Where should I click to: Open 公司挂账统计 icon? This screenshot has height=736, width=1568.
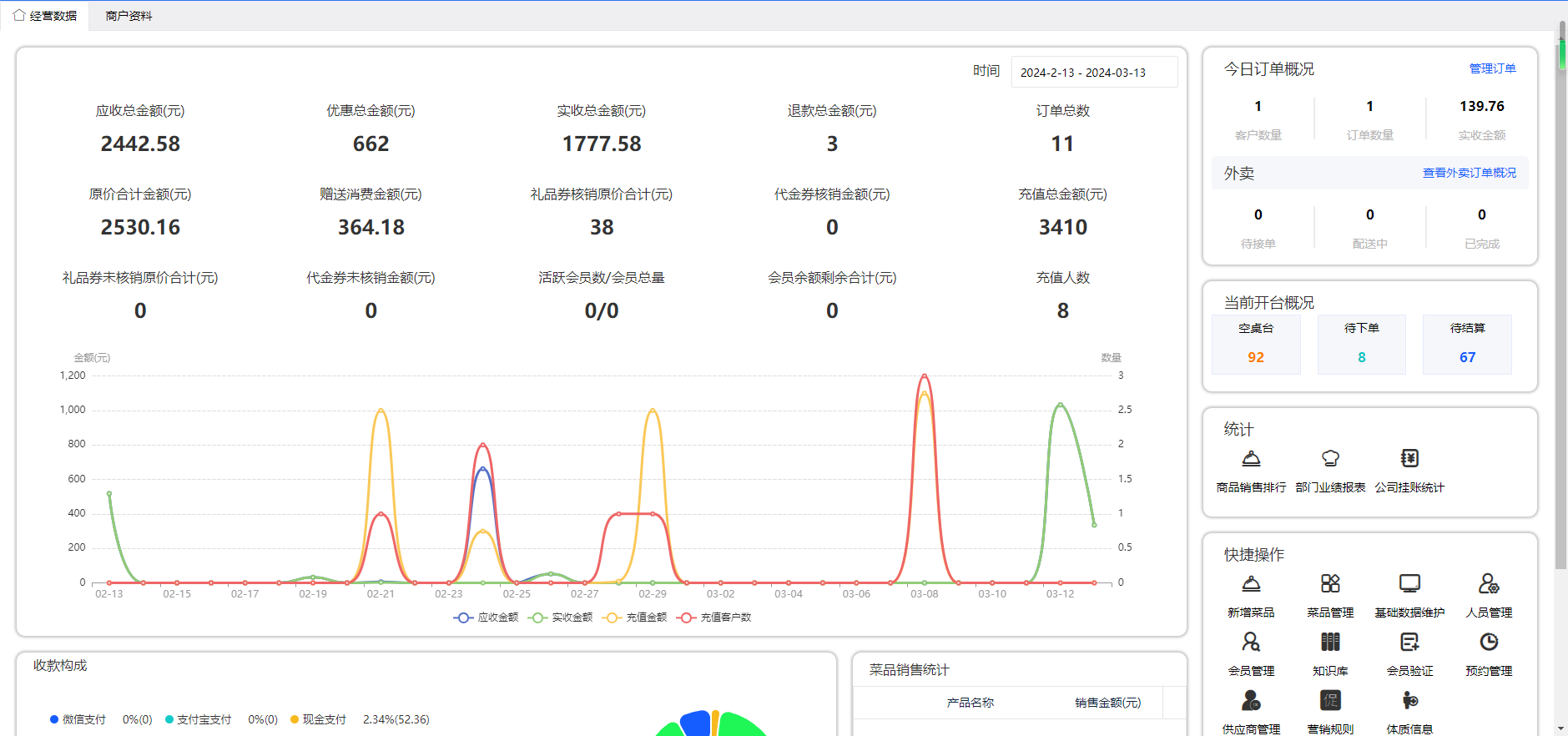click(x=1409, y=458)
